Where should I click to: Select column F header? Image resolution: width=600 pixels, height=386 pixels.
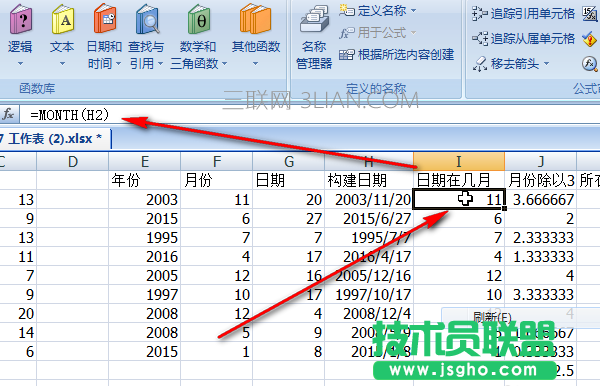click(x=217, y=161)
